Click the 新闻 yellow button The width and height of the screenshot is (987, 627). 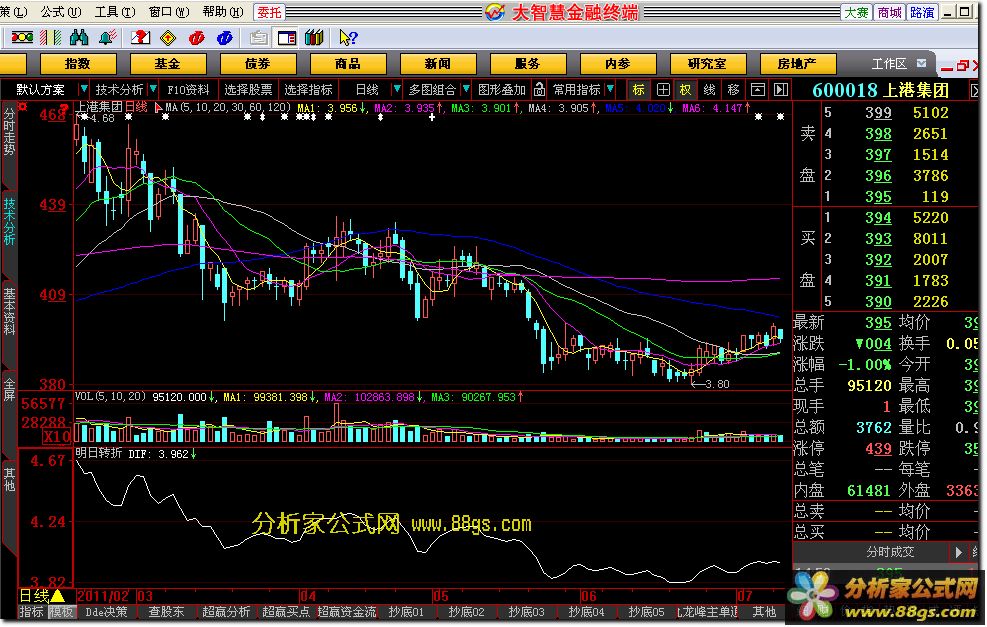[x=438, y=64]
